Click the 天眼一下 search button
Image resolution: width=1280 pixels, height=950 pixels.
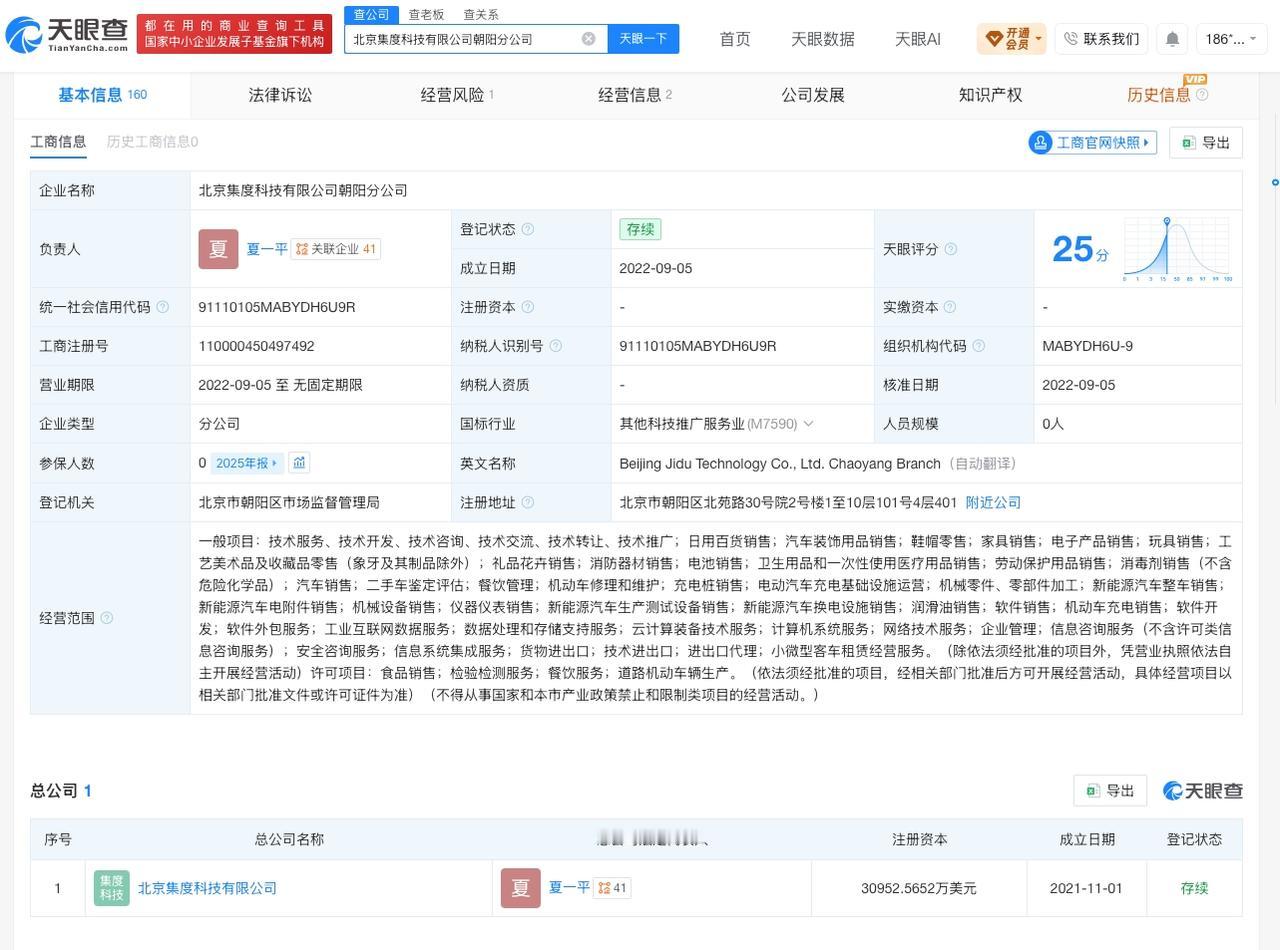point(643,39)
